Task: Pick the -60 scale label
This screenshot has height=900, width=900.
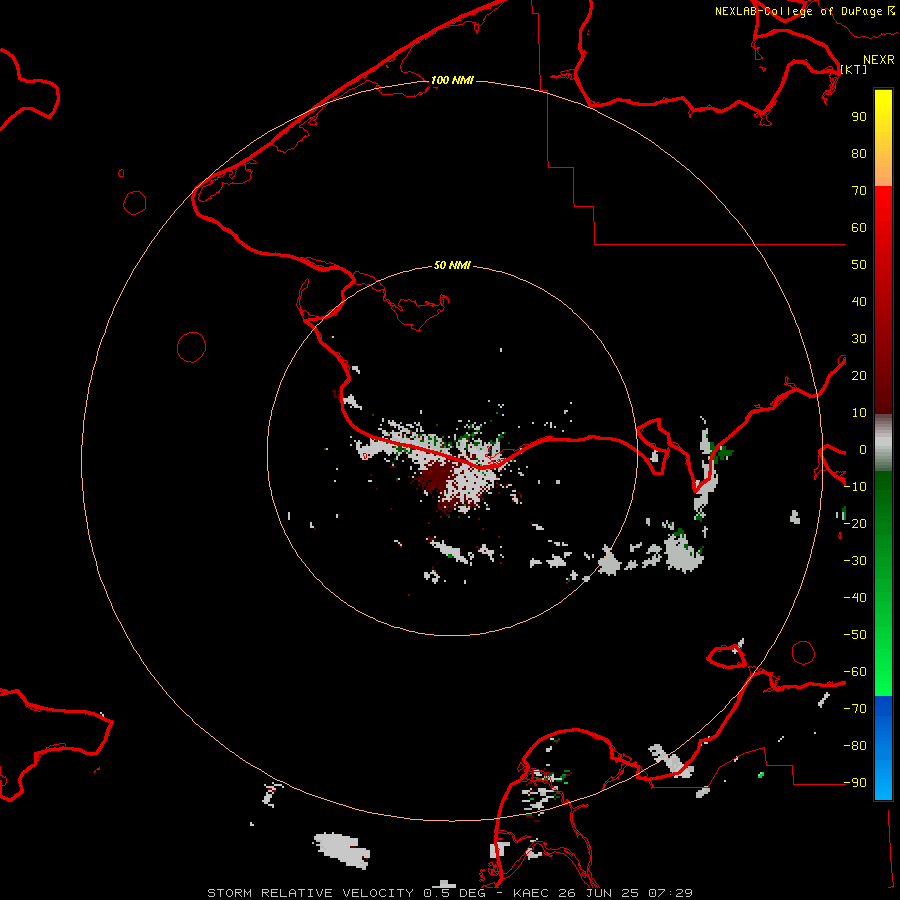Action: (x=855, y=672)
